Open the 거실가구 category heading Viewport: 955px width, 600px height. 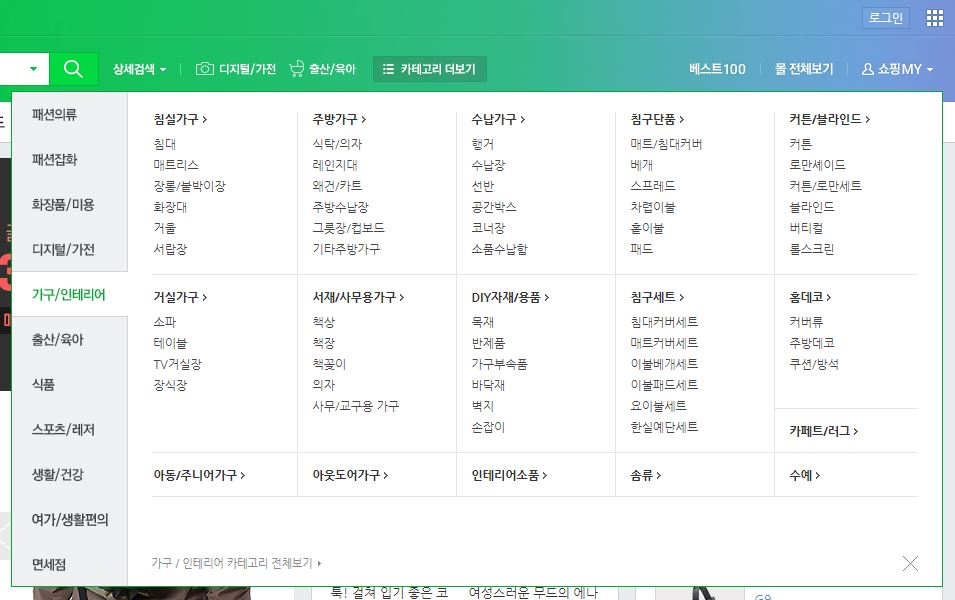tap(180, 297)
